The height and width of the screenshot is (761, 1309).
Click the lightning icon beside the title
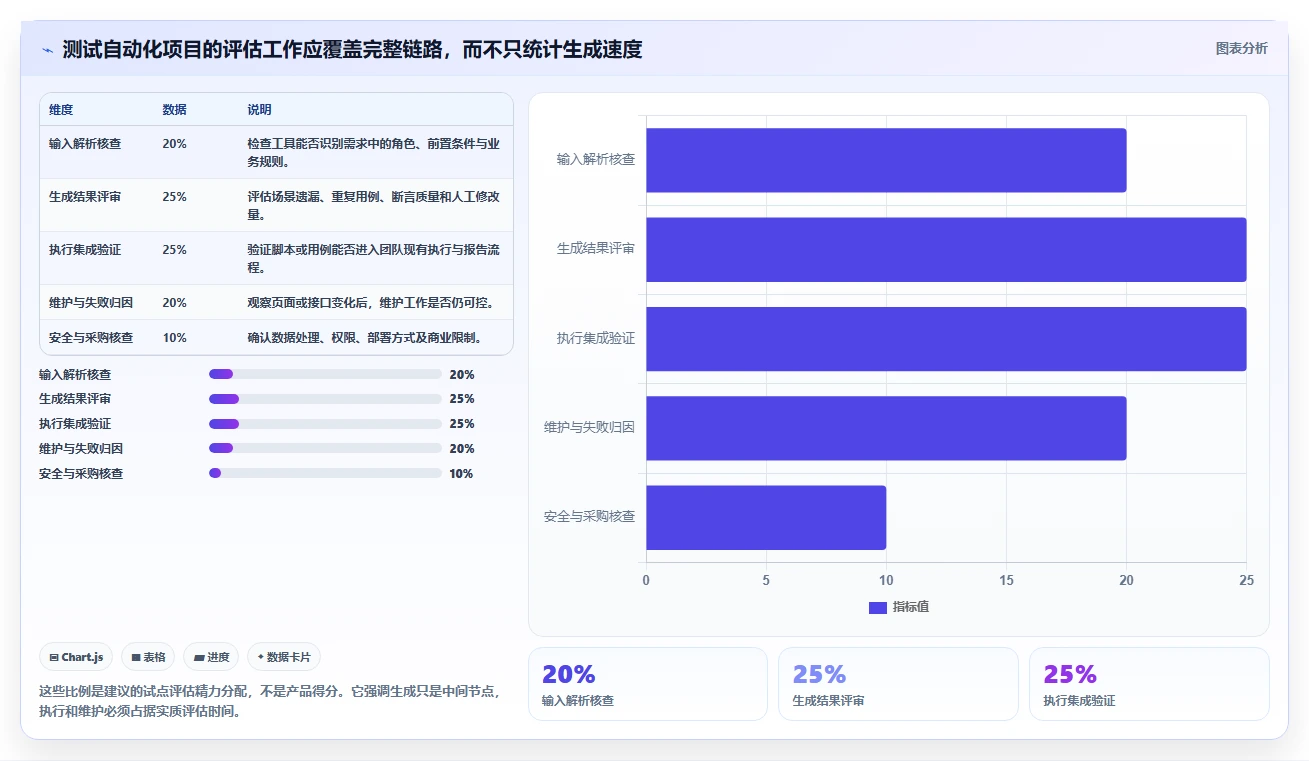[x=47, y=50]
